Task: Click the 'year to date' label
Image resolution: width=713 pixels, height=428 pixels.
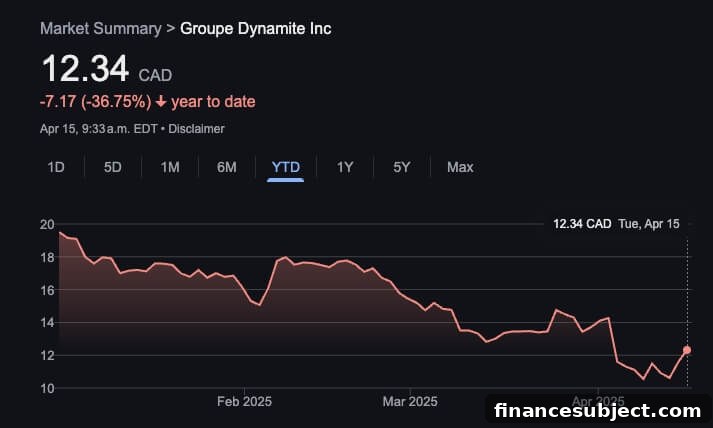Action: (213, 101)
